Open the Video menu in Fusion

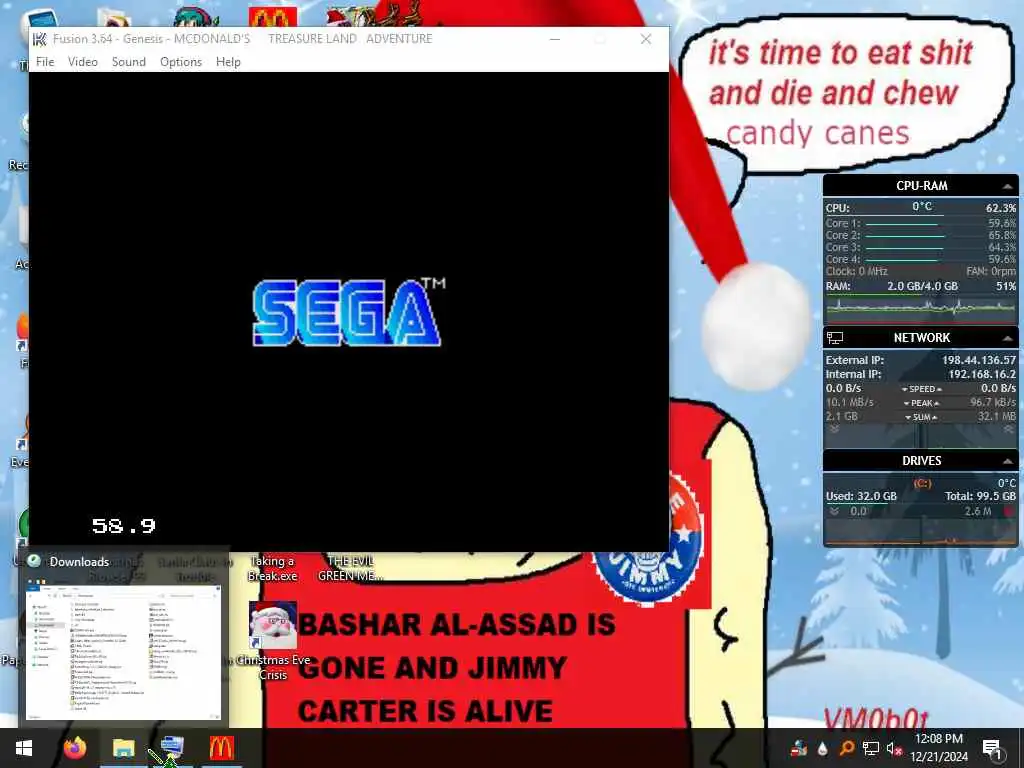coord(83,62)
